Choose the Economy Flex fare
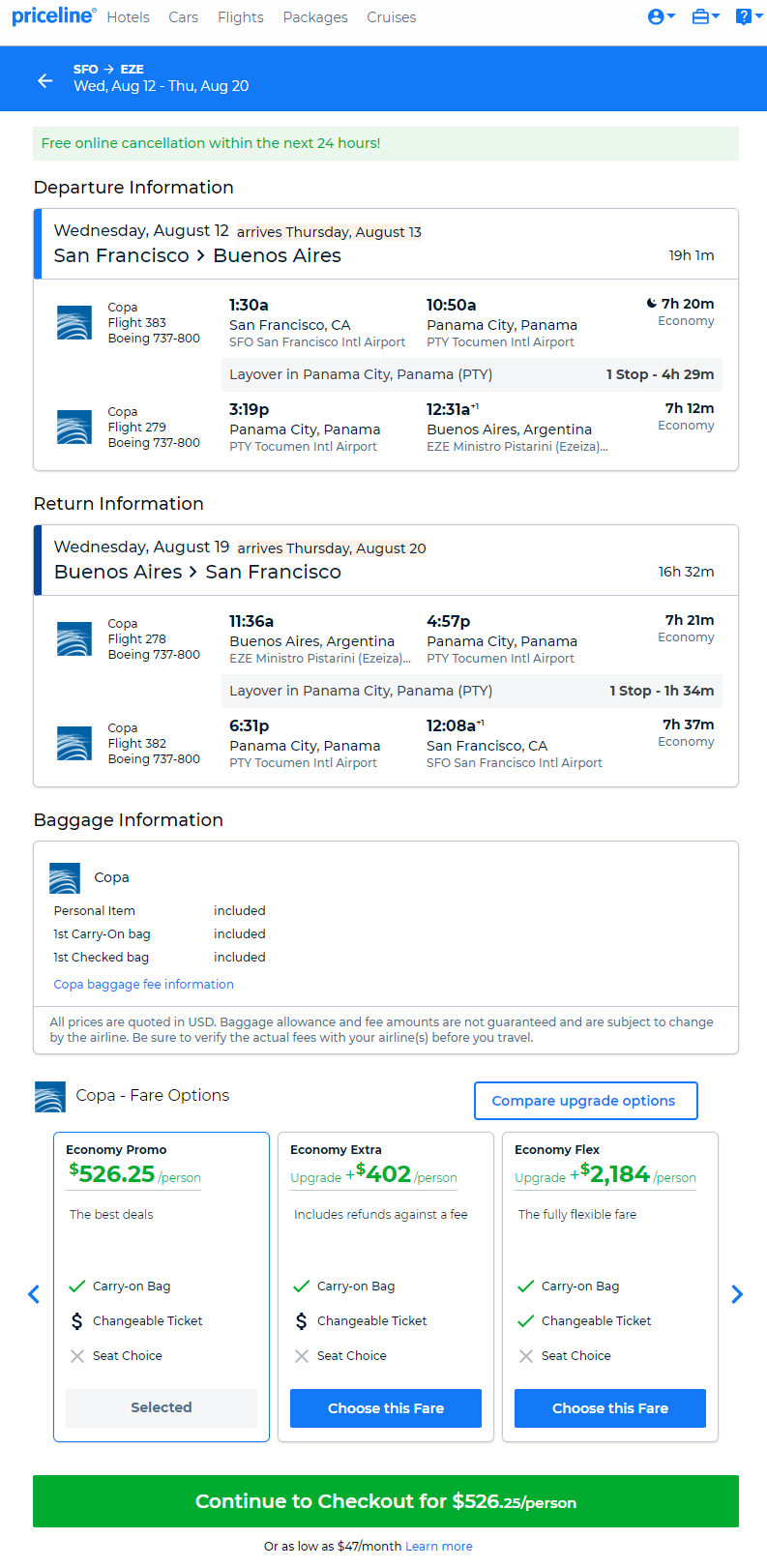Viewport: 767px width, 1568px height. [x=610, y=1408]
